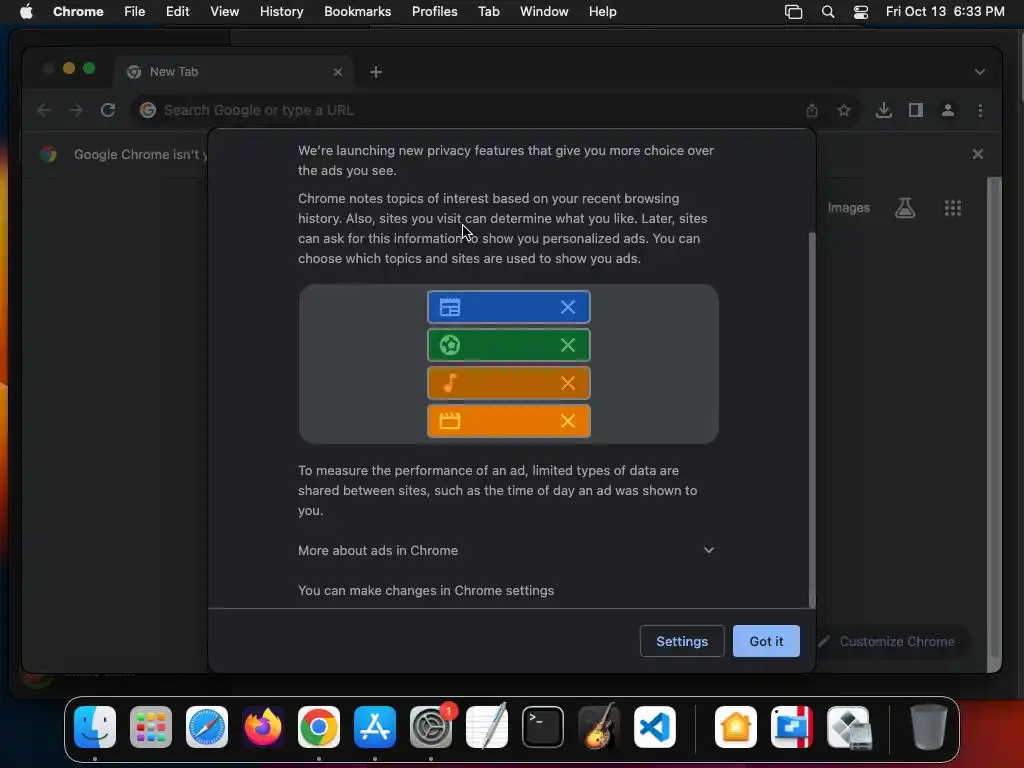The height and width of the screenshot is (768, 1024).
Task: Toggle the side panel icon
Action: (x=916, y=110)
